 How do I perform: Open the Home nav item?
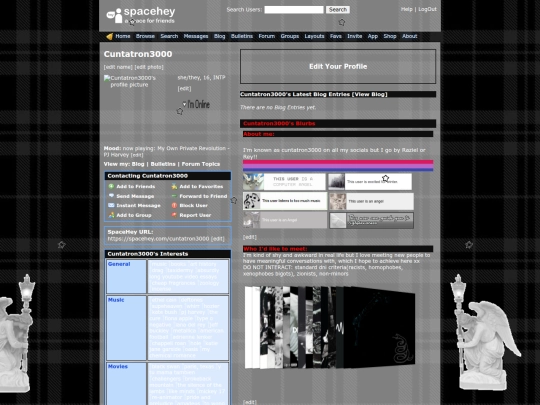(123, 36)
